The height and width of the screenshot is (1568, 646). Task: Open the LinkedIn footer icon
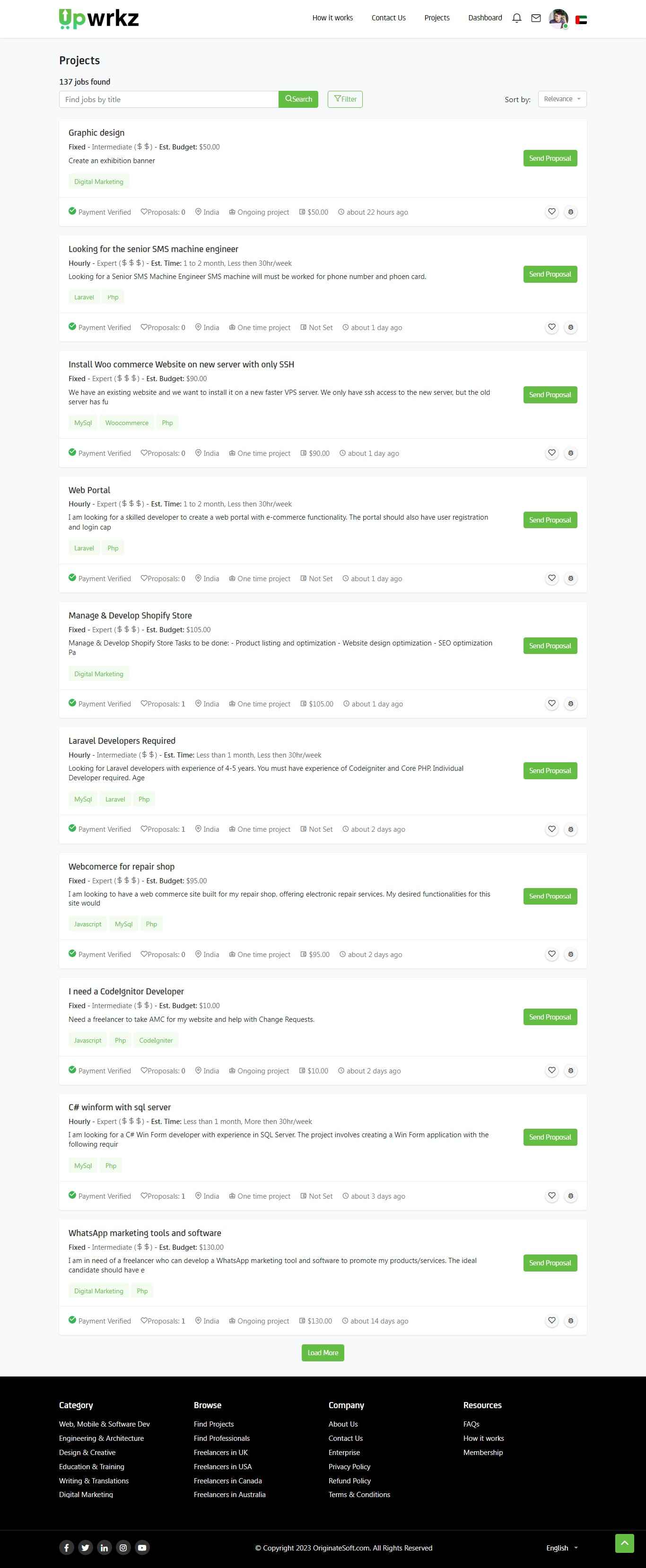(x=104, y=1547)
